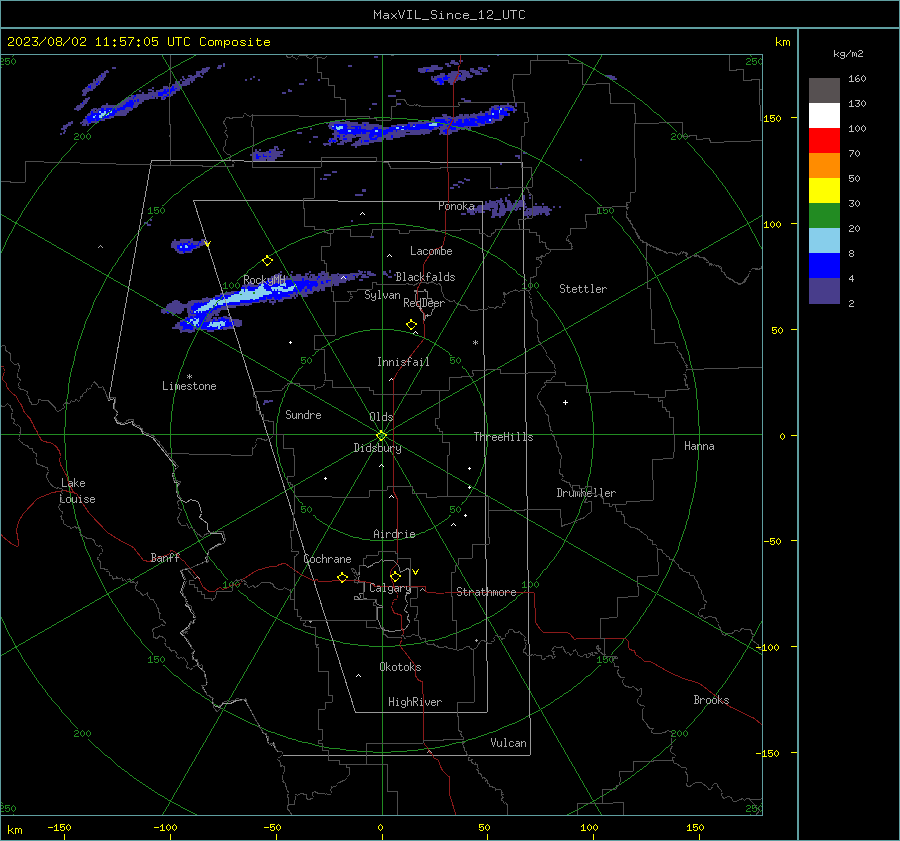Click the blue echo band north of Ponoka
Viewport: 900px width, 841px height.
pos(422,127)
